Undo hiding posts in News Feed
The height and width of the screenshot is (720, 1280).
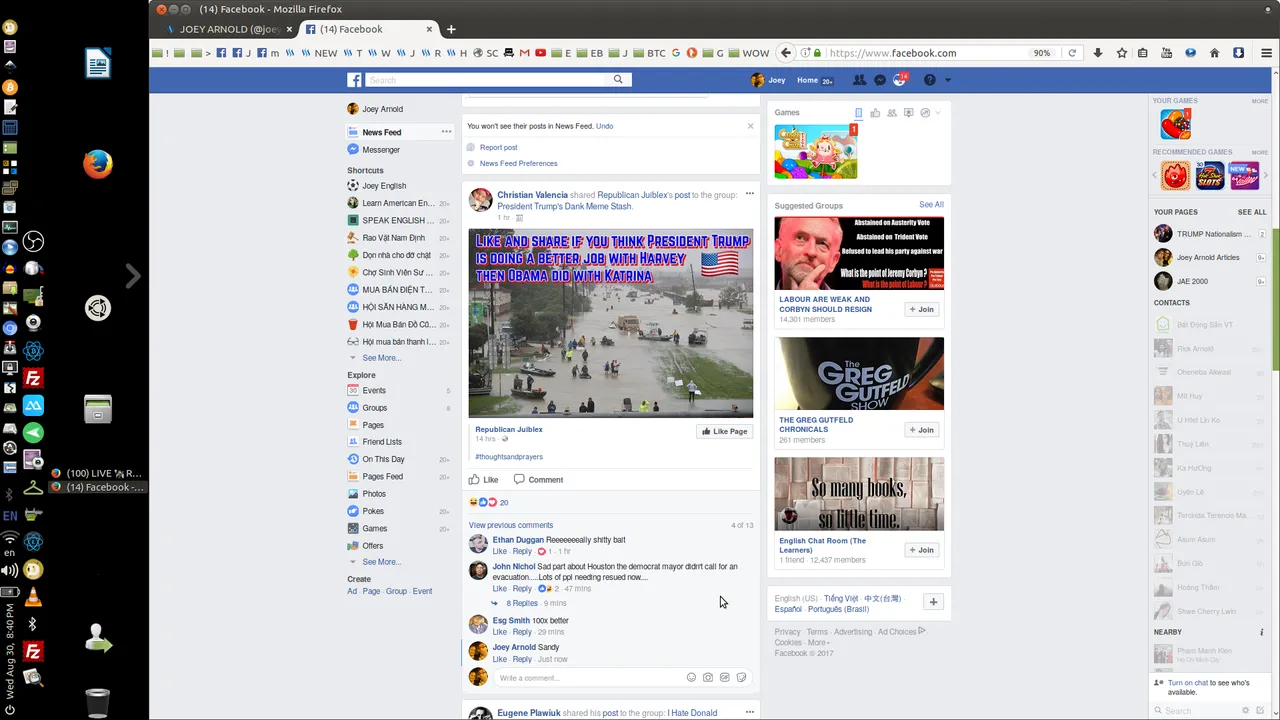coord(604,126)
